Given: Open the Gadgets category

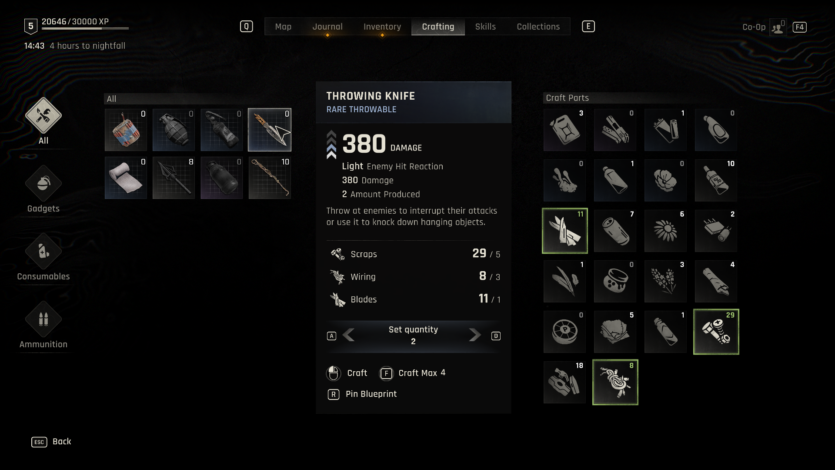Looking at the screenshot, I should click(x=43, y=184).
